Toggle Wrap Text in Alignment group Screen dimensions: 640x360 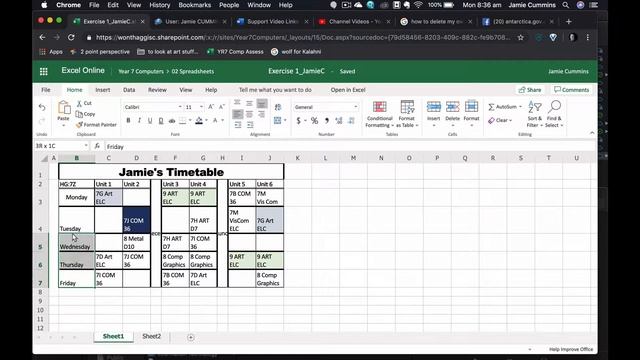278,107
